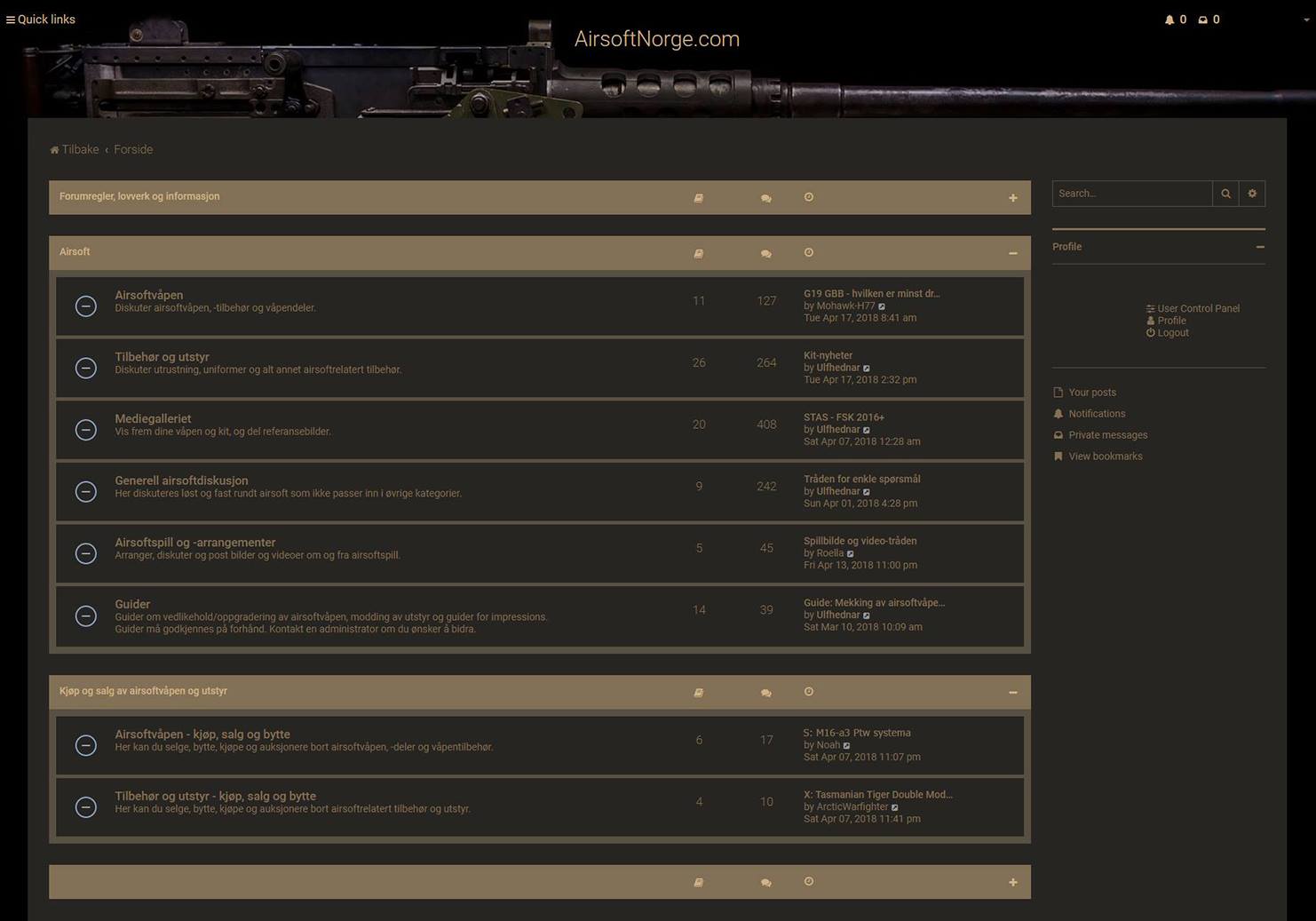Click the search magnifier button
This screenshot has height=921, width=1316.
click(1225, 194)
